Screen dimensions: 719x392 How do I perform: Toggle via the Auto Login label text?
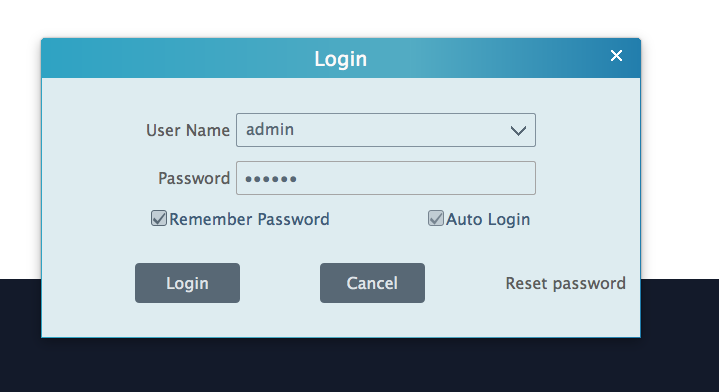[488, 220]
